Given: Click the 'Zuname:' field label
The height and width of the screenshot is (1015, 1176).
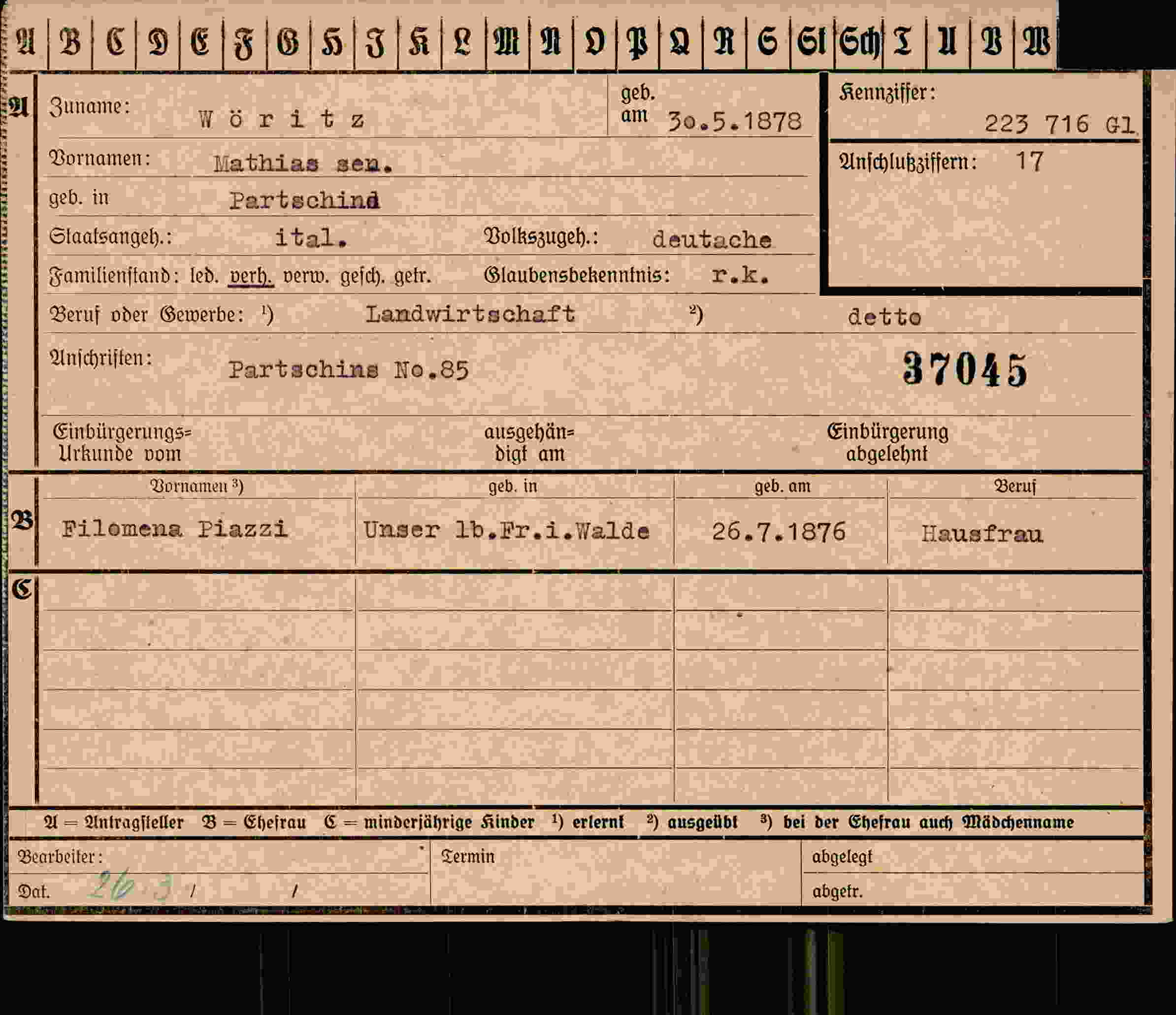Looking at the screenshot, I should click(x=90, y=106).
